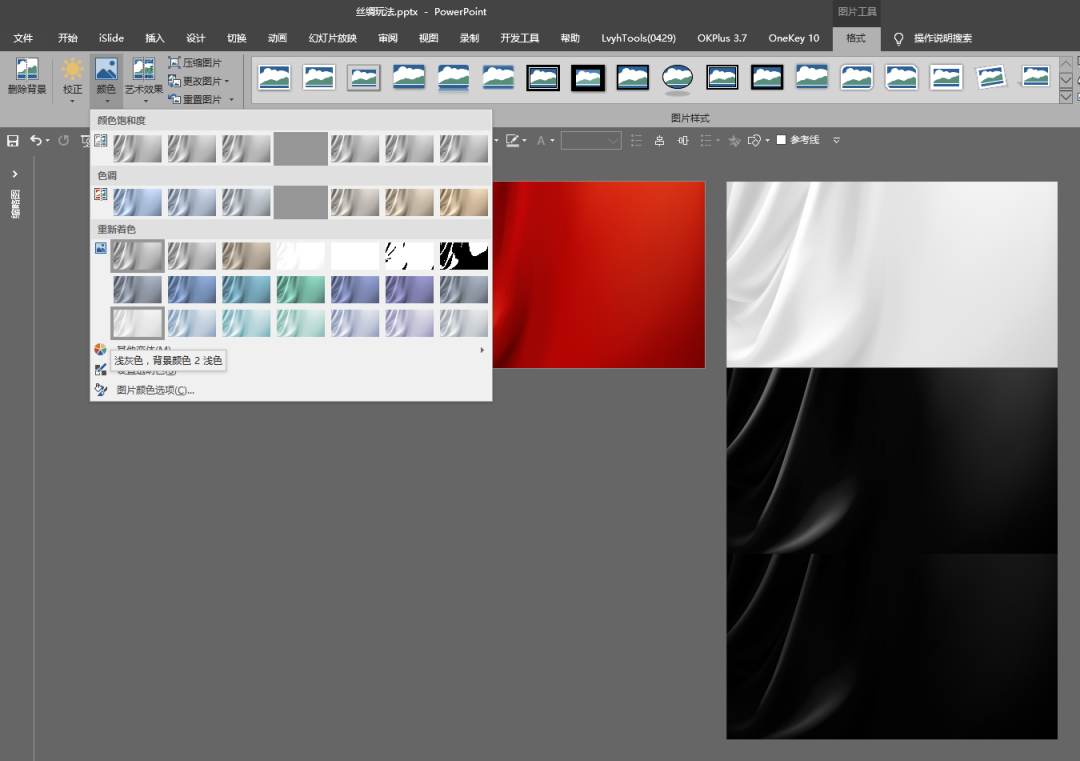Open the 校正 corrections sun icon
1080x761 pixels.
(x=72, y=70)
